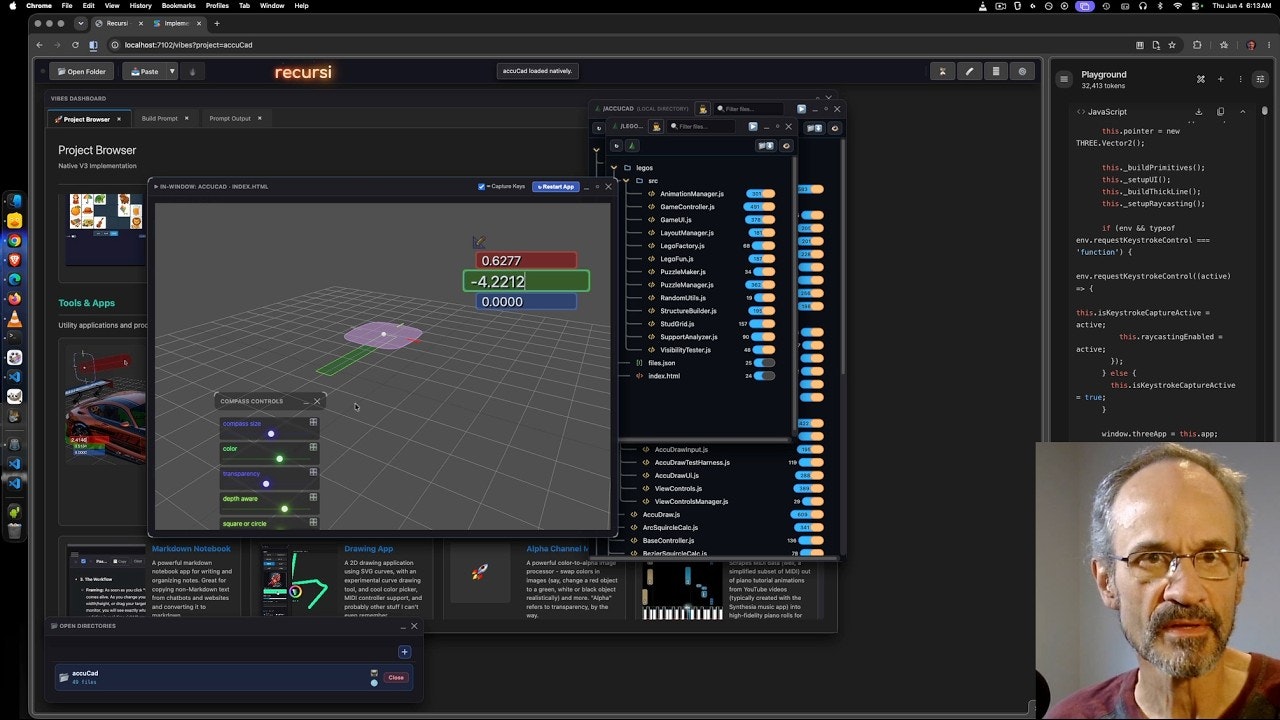The image size is (1280, 720).
Task: Select the Project Browser tab
Action: pyautogui.click(x=86, y=119)
